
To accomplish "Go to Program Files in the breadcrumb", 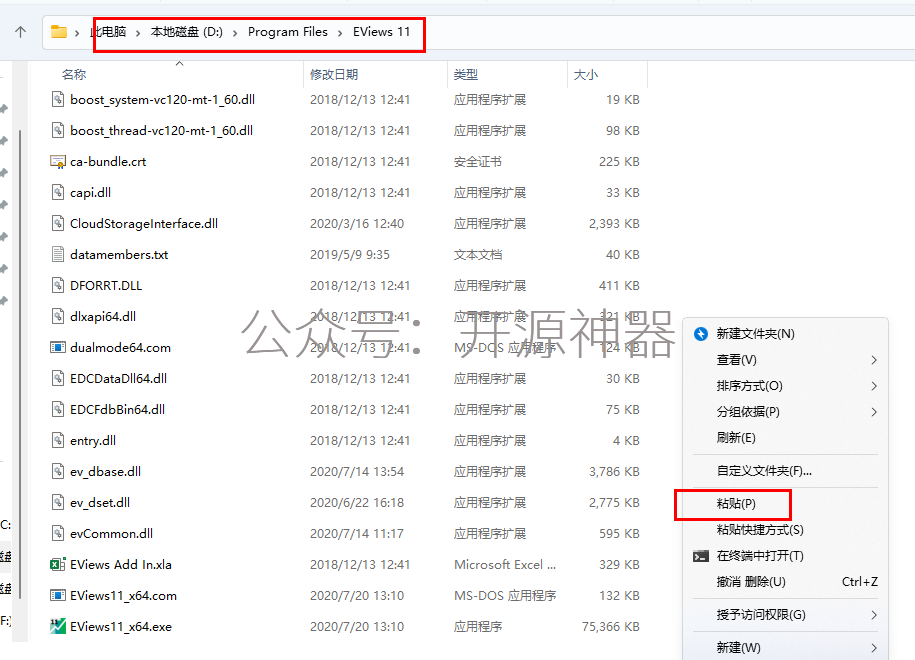I will click(x=288, y=32).
